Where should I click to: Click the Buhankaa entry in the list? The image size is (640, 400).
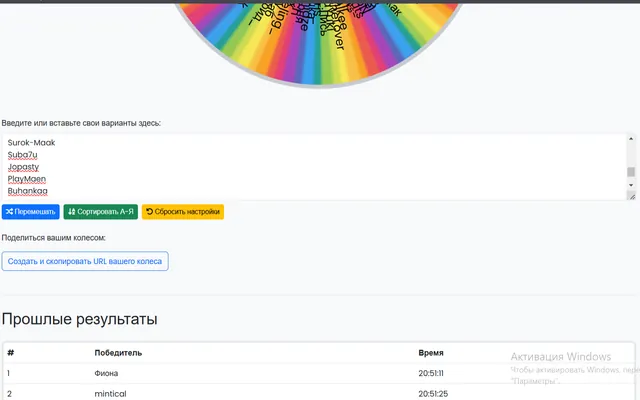click(x=27, y=191)
